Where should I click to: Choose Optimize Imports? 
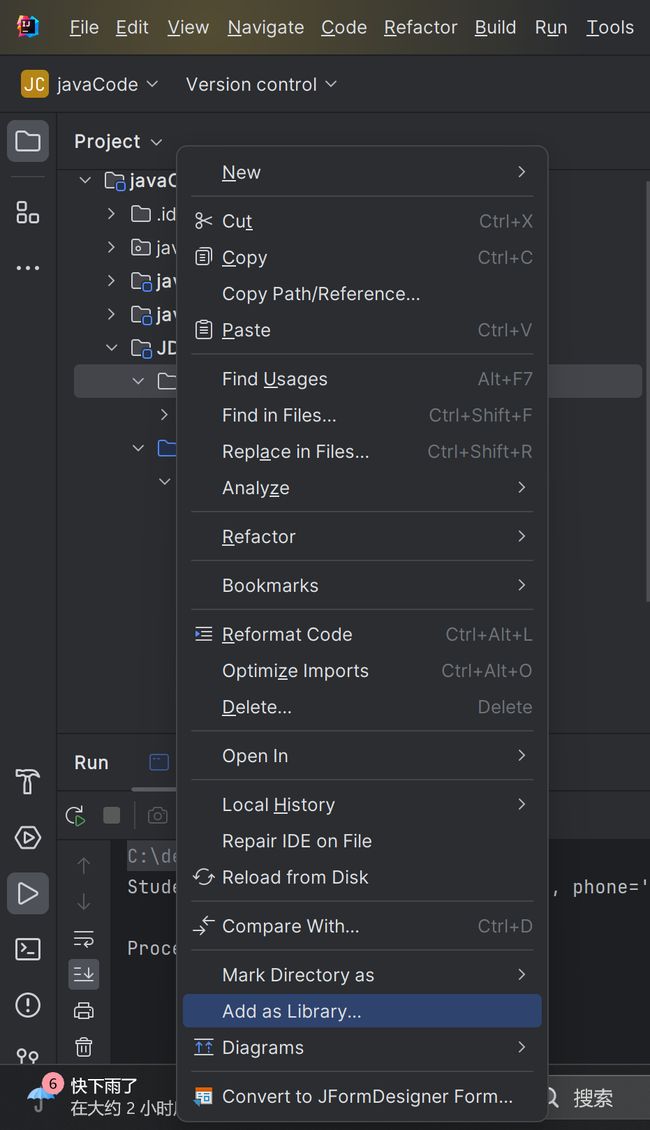pyautogui.click(x=362, y=671)
